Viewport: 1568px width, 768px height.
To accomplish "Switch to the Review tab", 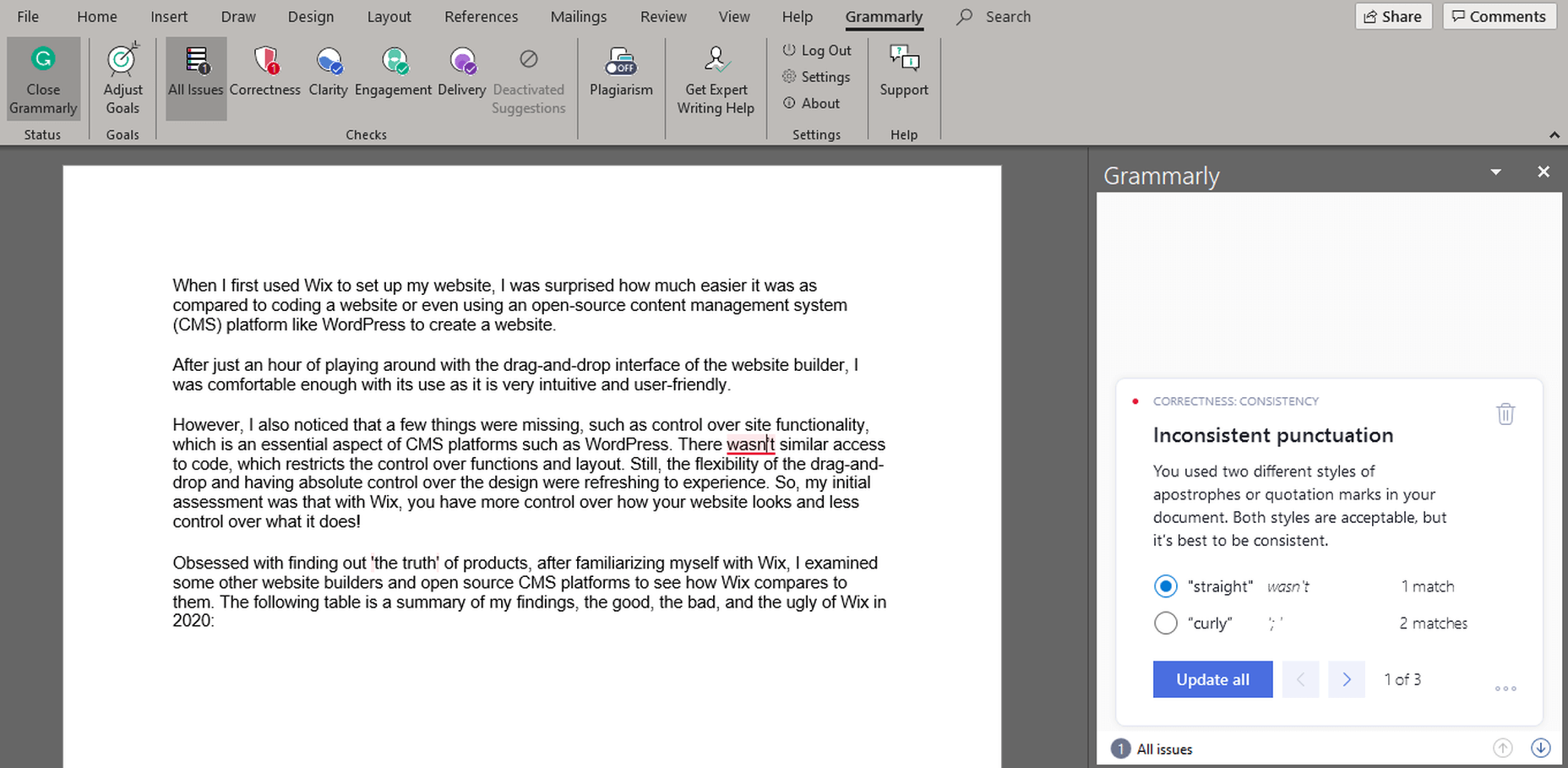I will coord(663,17).
